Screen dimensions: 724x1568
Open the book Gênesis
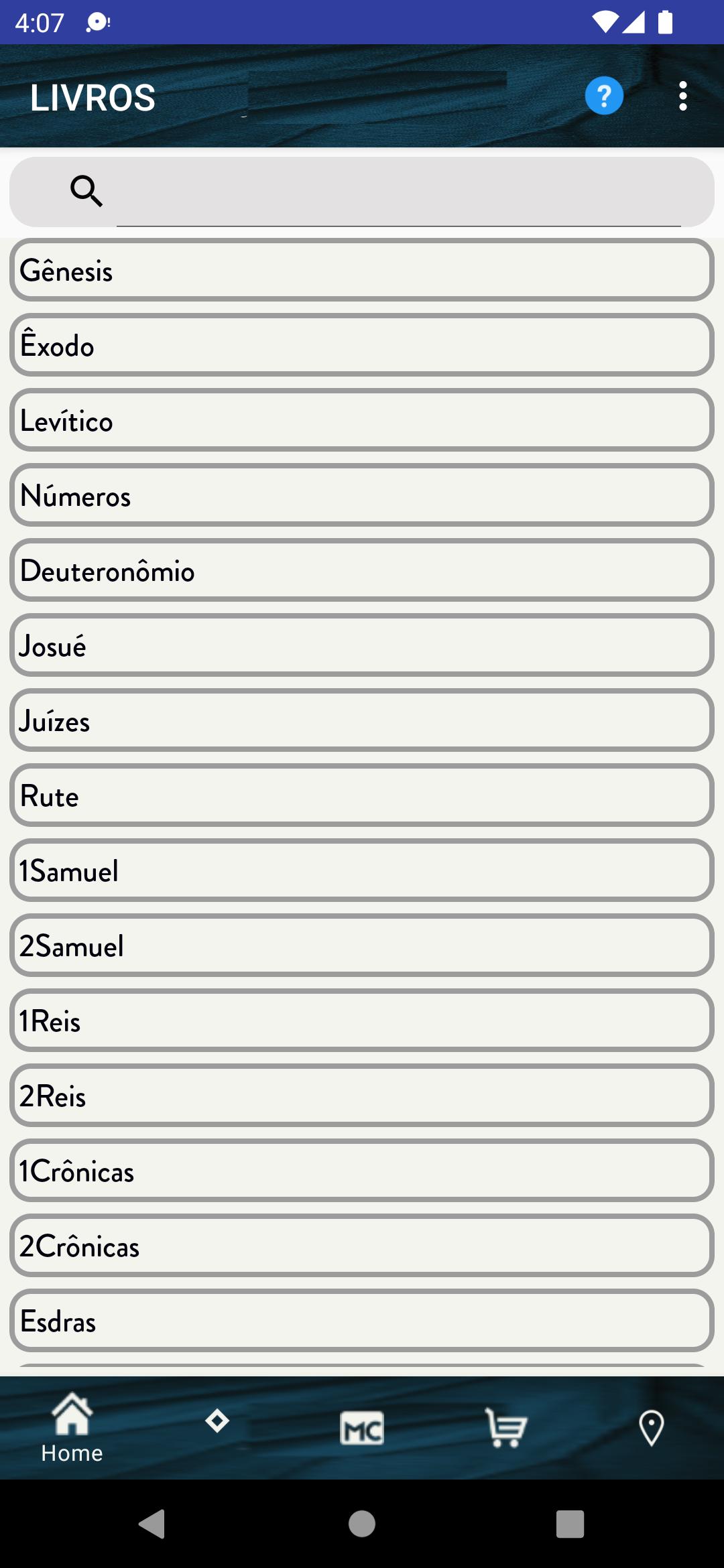coord(362,270)
